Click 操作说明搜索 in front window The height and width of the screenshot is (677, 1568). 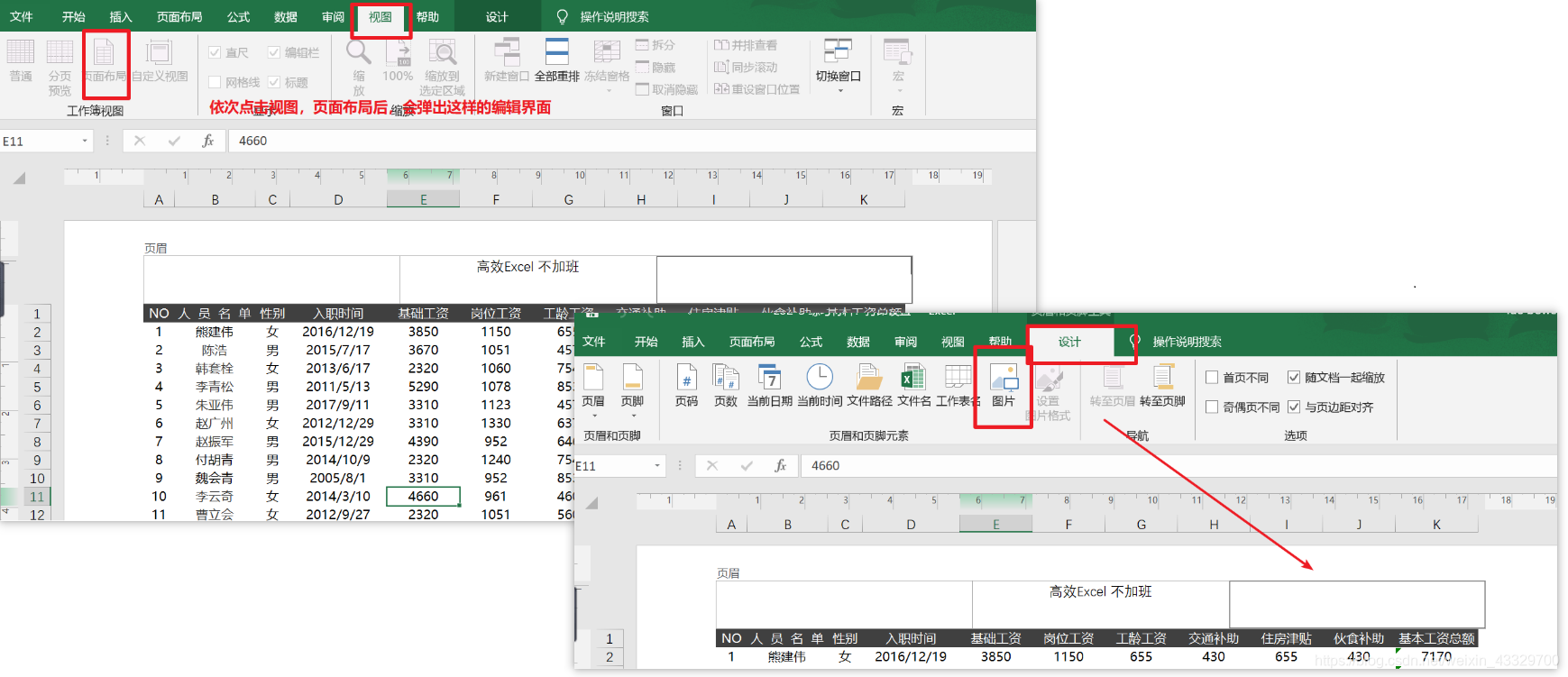point(1187,342)
